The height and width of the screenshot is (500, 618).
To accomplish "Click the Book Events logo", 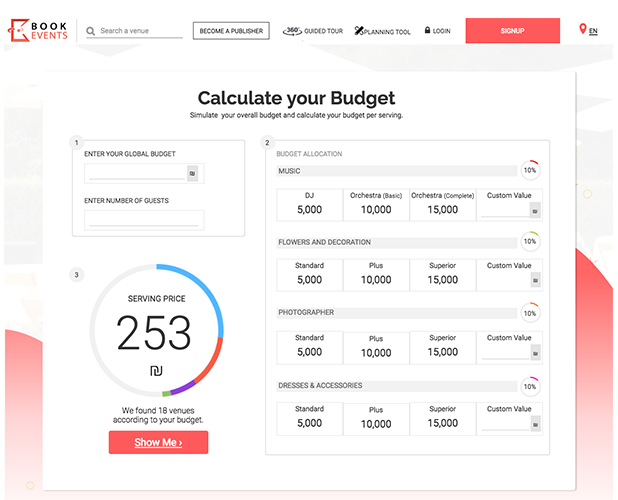I will click(x=38, y=30).
